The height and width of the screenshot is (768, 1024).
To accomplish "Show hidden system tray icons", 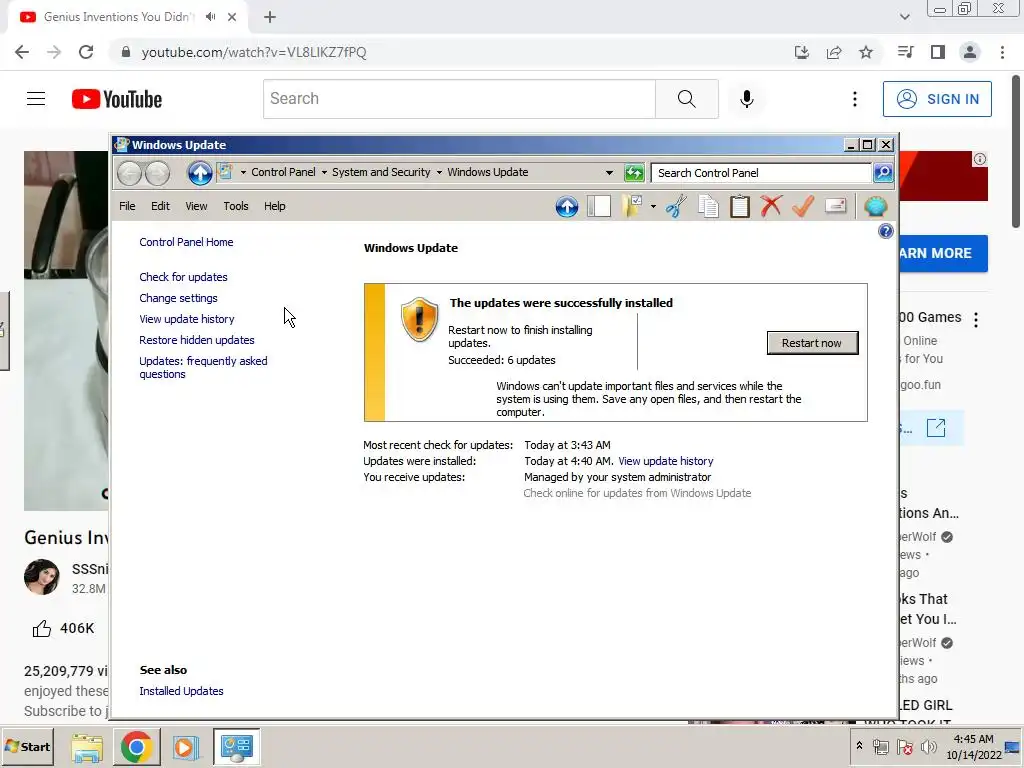I will [x=859, y=746].
